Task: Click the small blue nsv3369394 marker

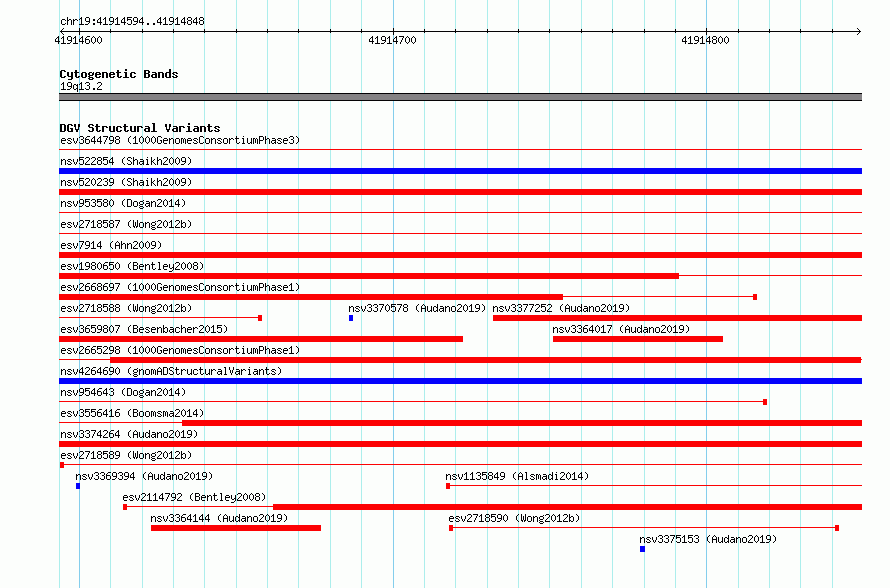Action: point(78,486)
